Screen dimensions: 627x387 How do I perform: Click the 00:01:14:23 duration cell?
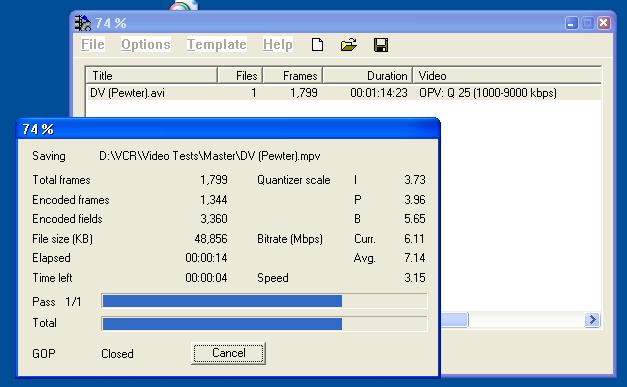pos(379,93)
